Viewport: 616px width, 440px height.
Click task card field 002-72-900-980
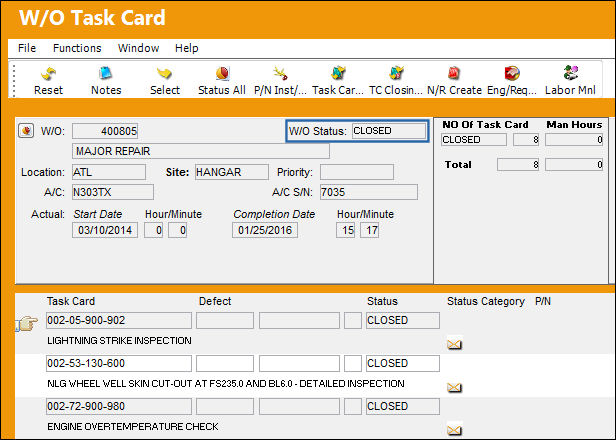click(119, 406)
